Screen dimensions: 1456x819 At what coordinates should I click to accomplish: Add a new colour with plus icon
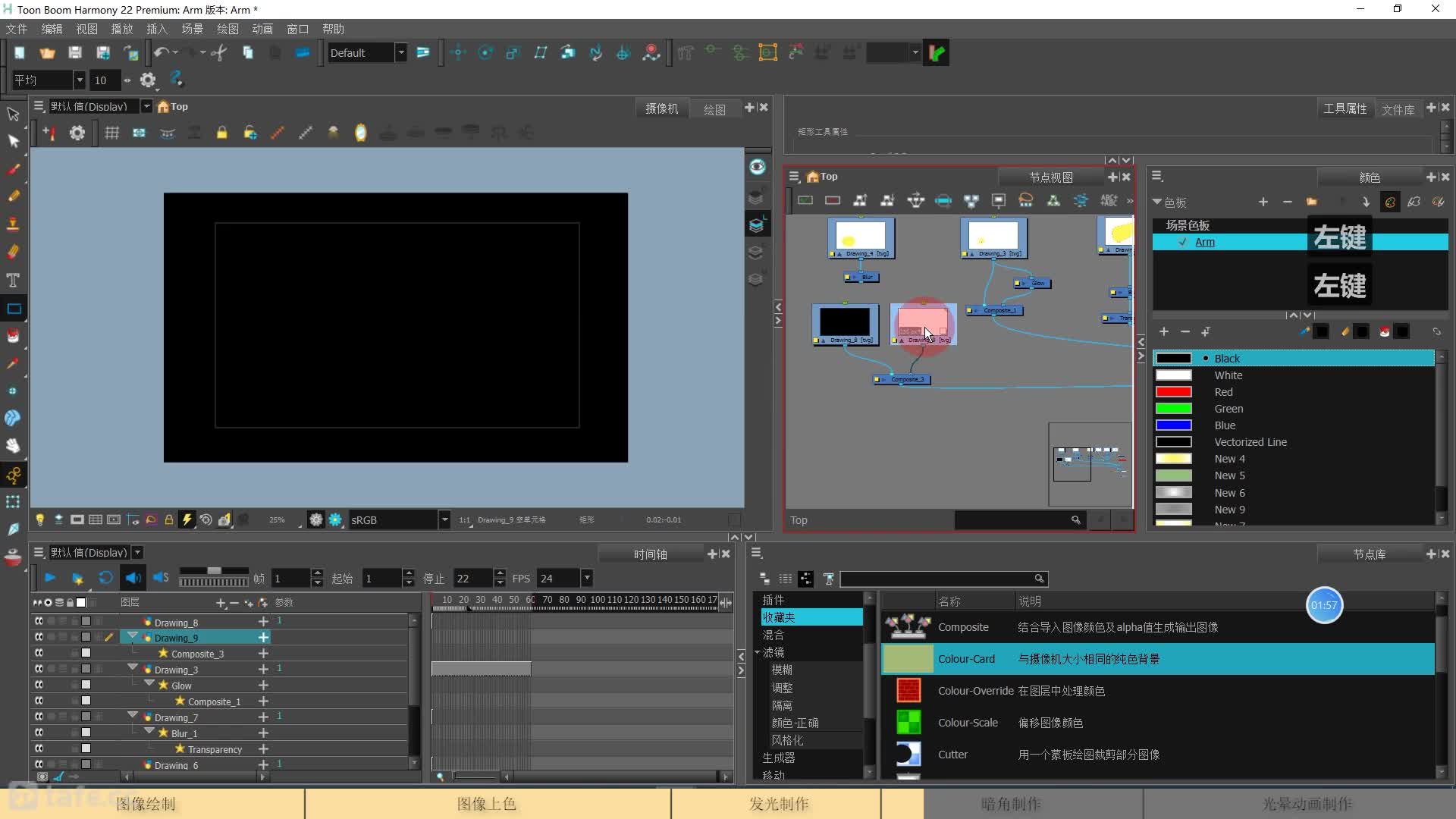pyautogui.click(x=1164, y=331)
